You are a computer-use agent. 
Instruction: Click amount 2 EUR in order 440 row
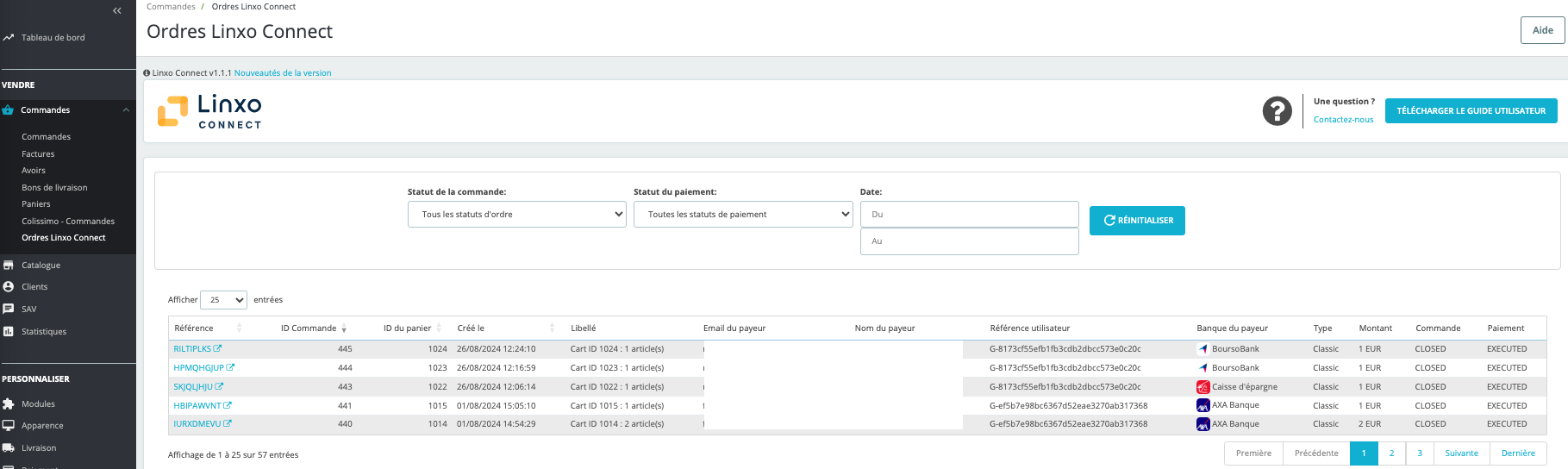tap(1370, 423)
